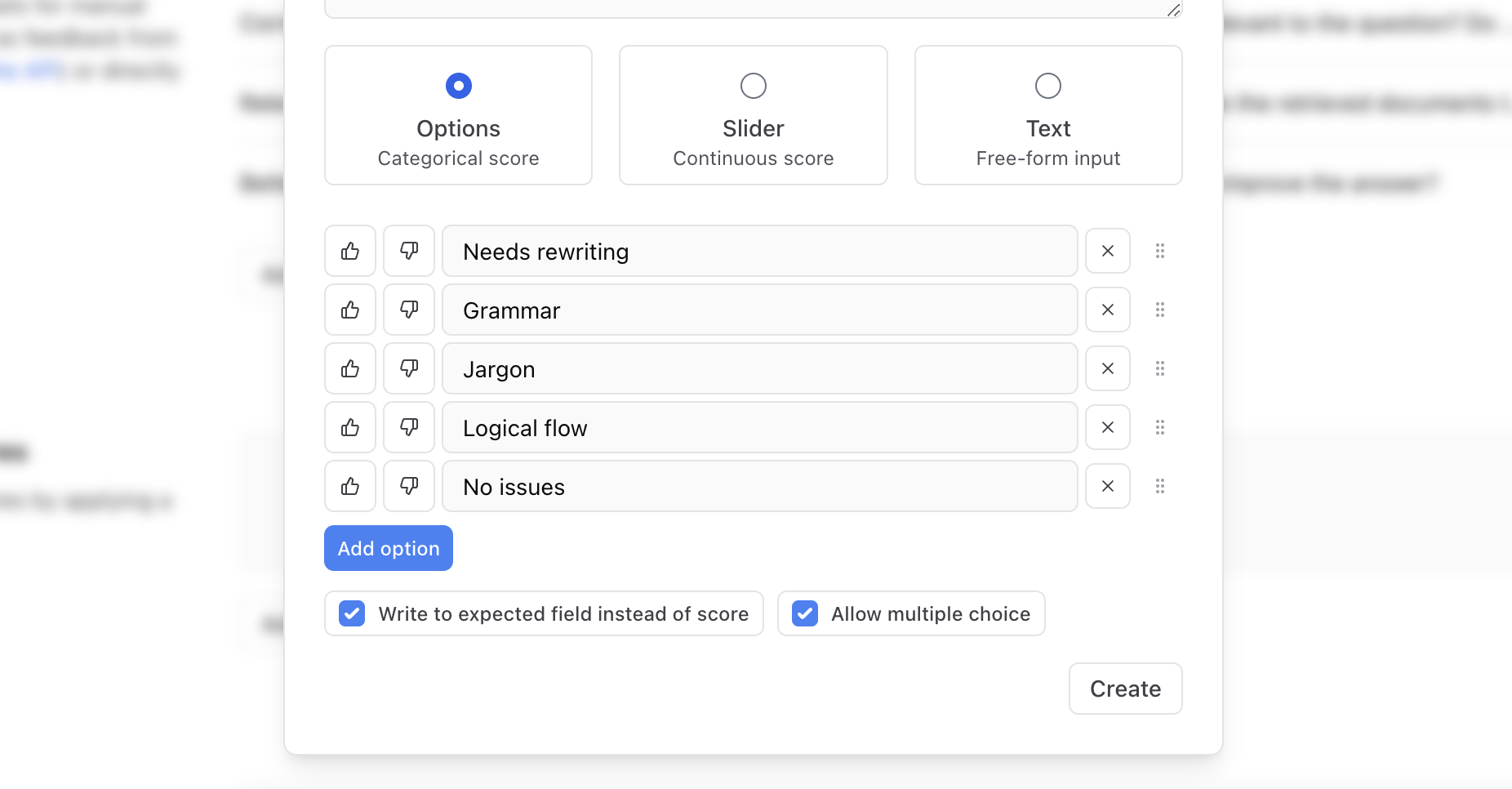The width and height of the screenshot is (1512, 789).
Task: Select Text free-form input type
Action: pos(1048,115)
